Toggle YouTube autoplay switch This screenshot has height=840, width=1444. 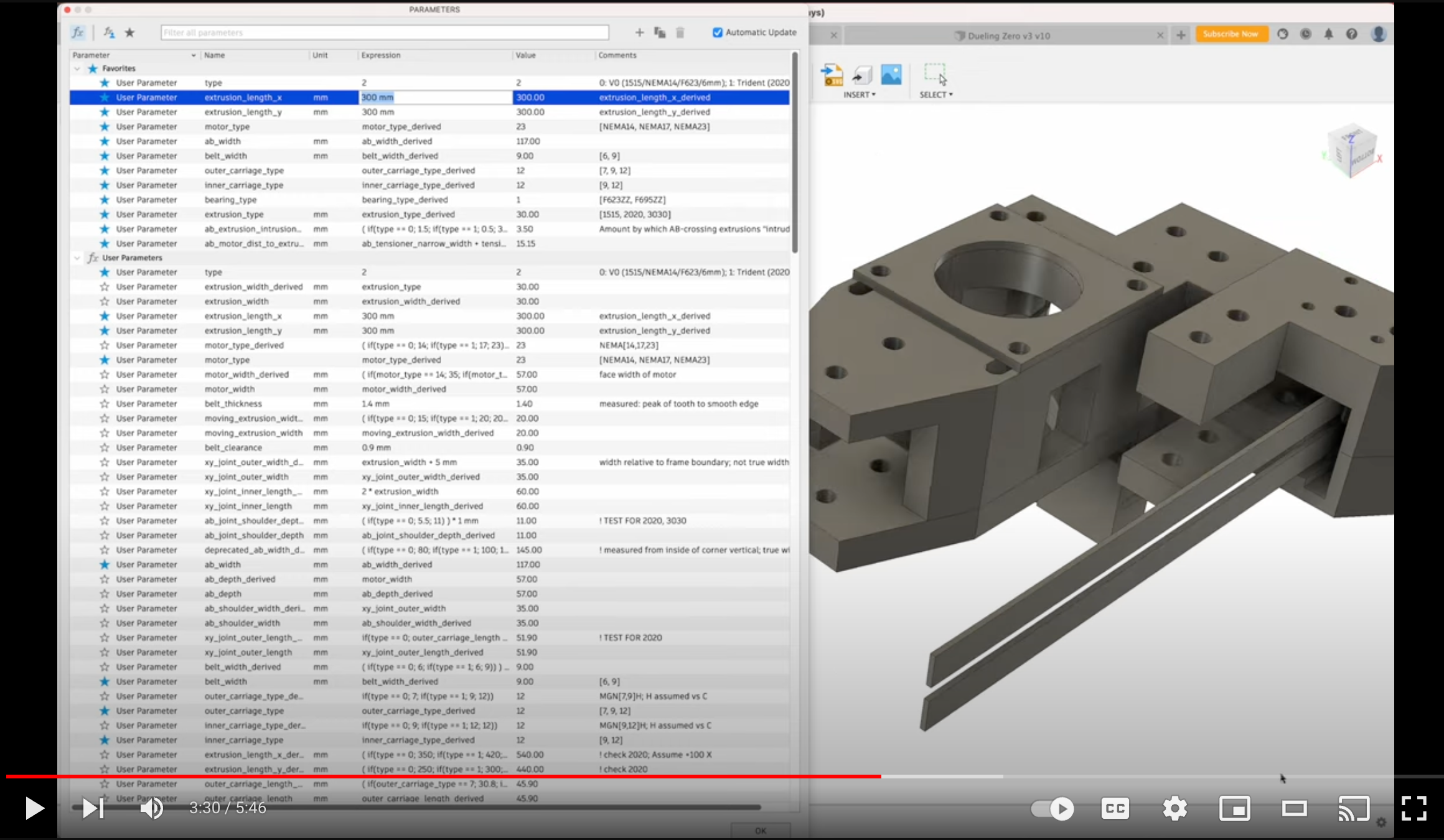coord(1053,808)
